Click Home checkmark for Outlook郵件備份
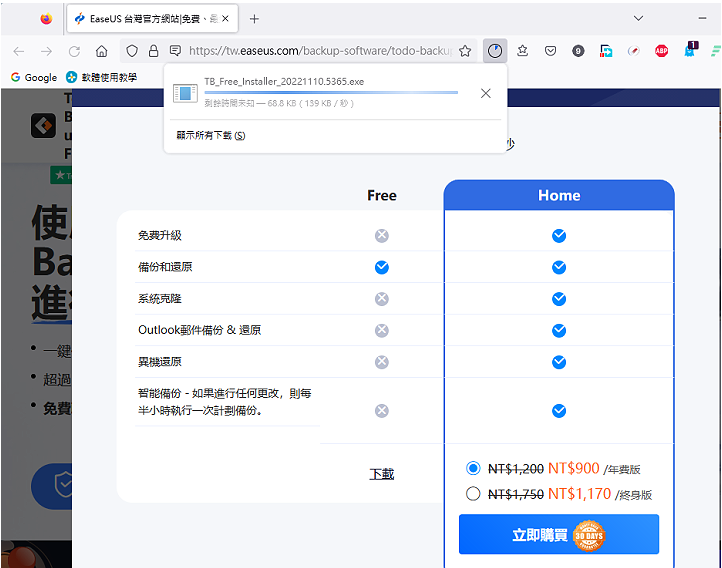The height and width of the screenshot is (568, 722). (559, 330)
